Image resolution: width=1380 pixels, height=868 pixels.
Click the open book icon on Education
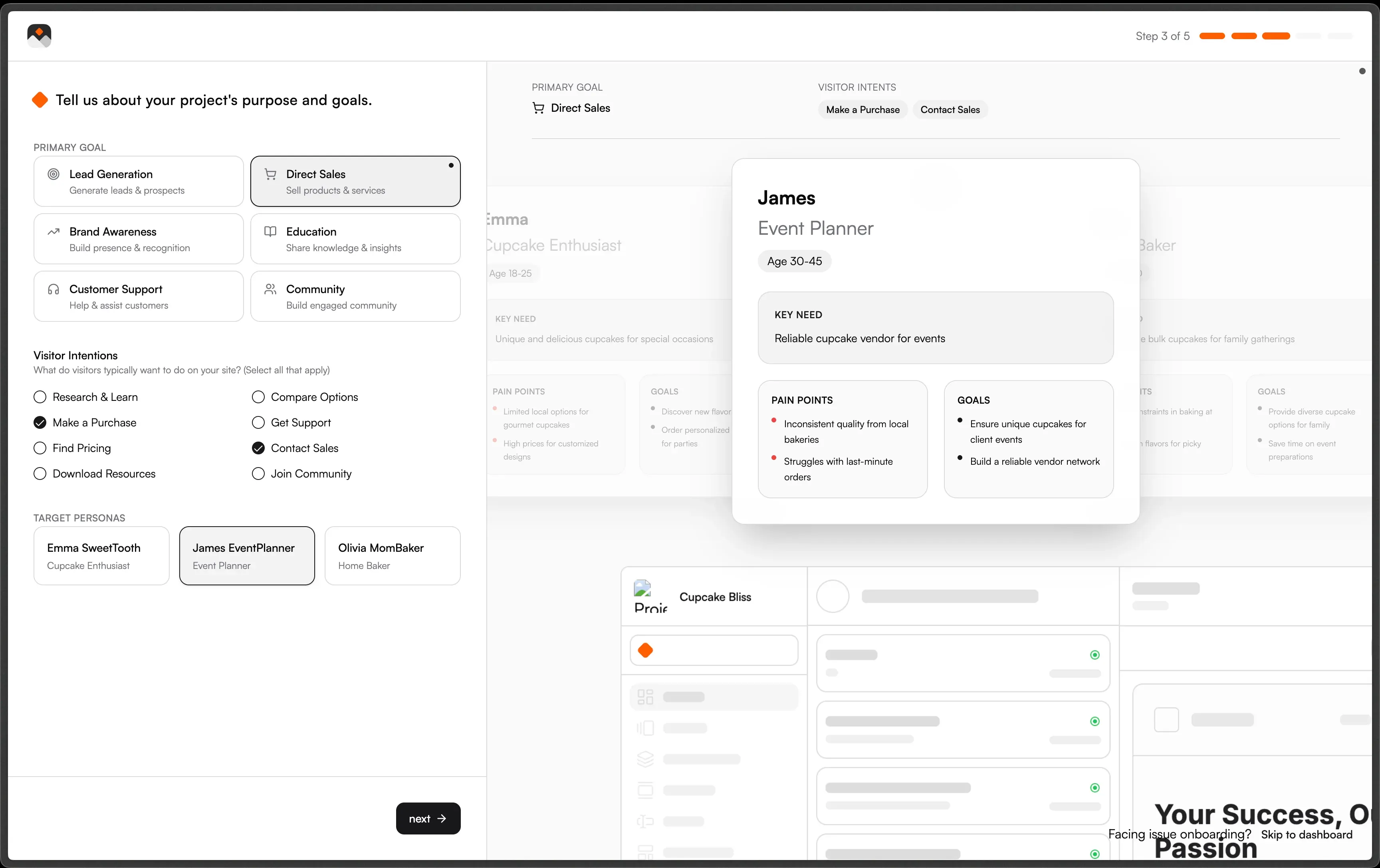tap(270, 232)
